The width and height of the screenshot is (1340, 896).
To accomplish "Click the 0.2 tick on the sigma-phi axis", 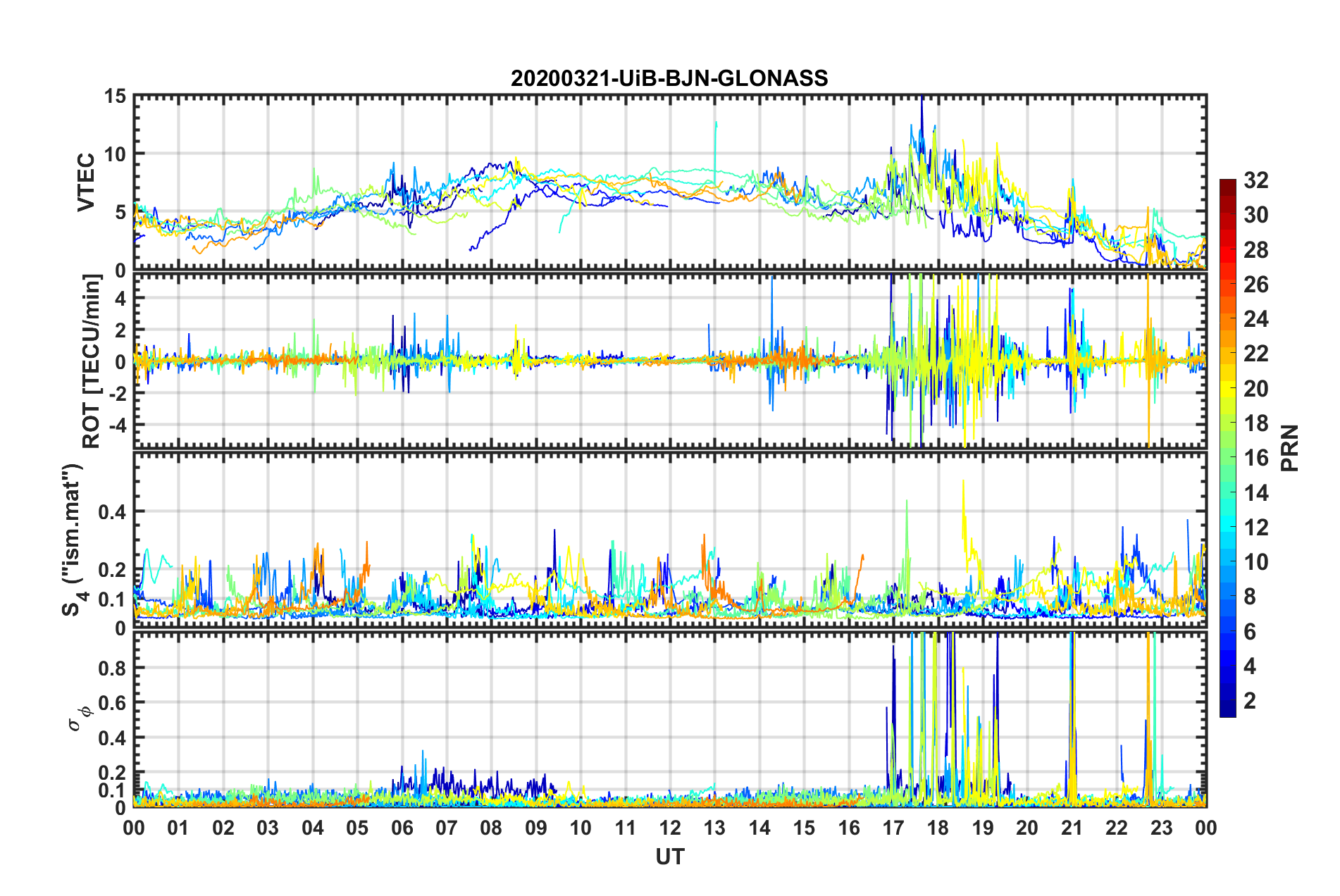I will tap(112, 773).
